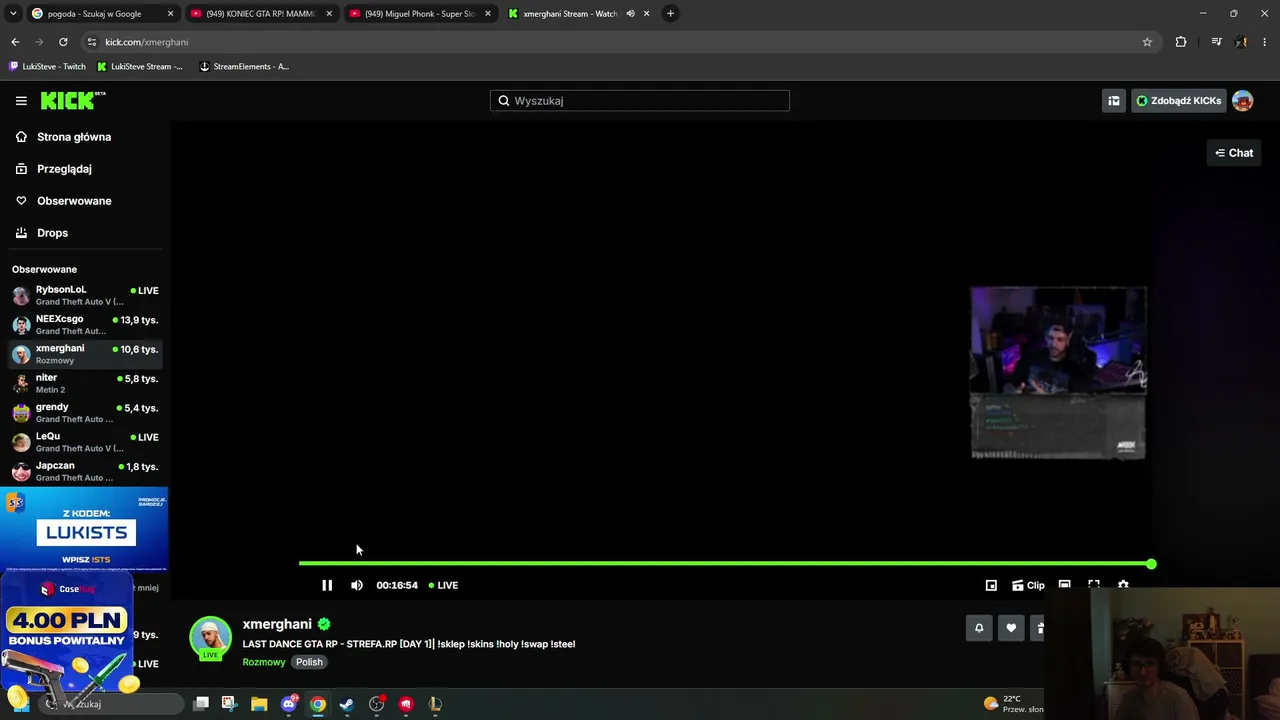1280x720 pixels.
Task: View site information for kick.com
Action: tap(92, 42)
